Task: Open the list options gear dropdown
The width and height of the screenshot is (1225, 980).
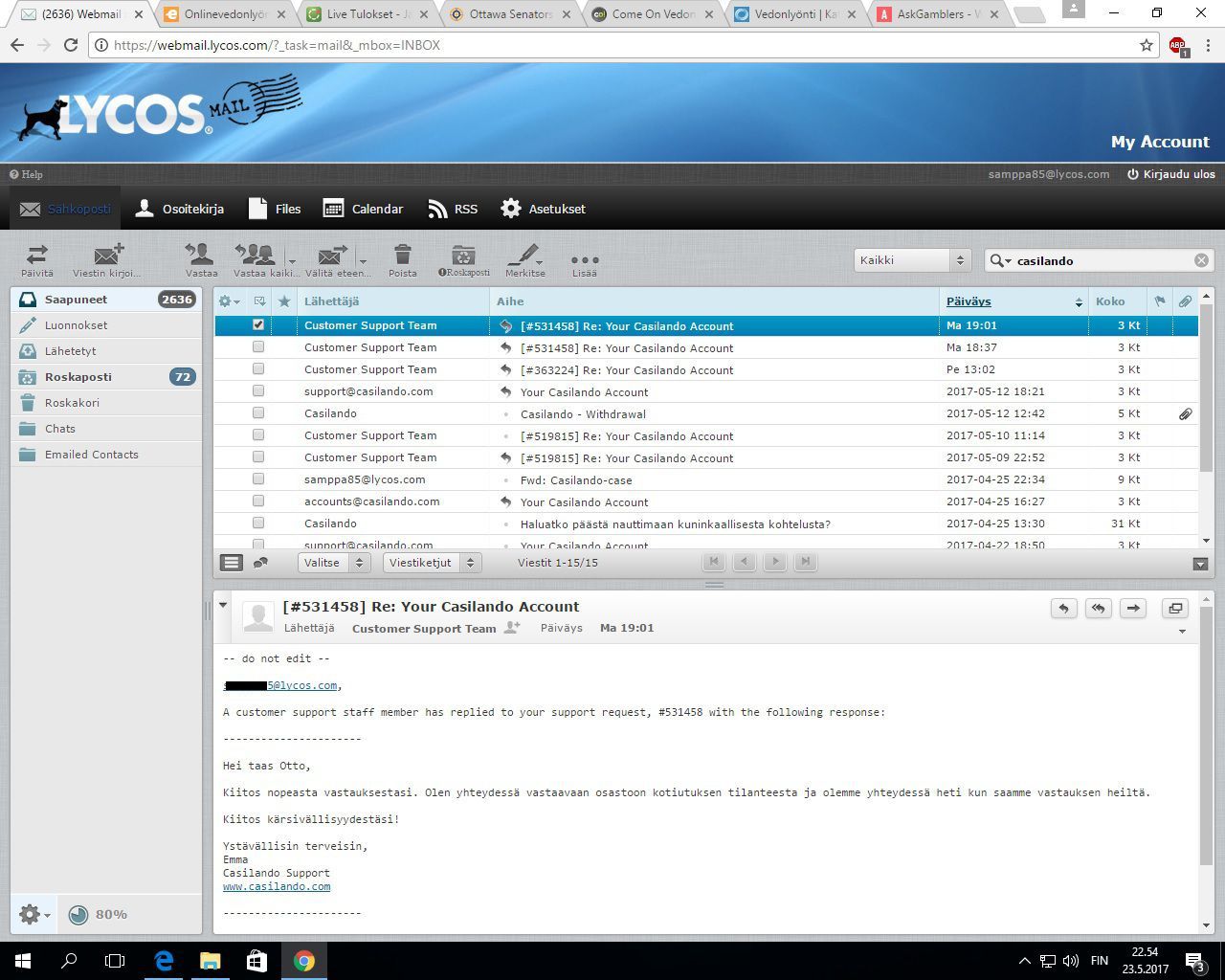Action: [x=229, y=301]
